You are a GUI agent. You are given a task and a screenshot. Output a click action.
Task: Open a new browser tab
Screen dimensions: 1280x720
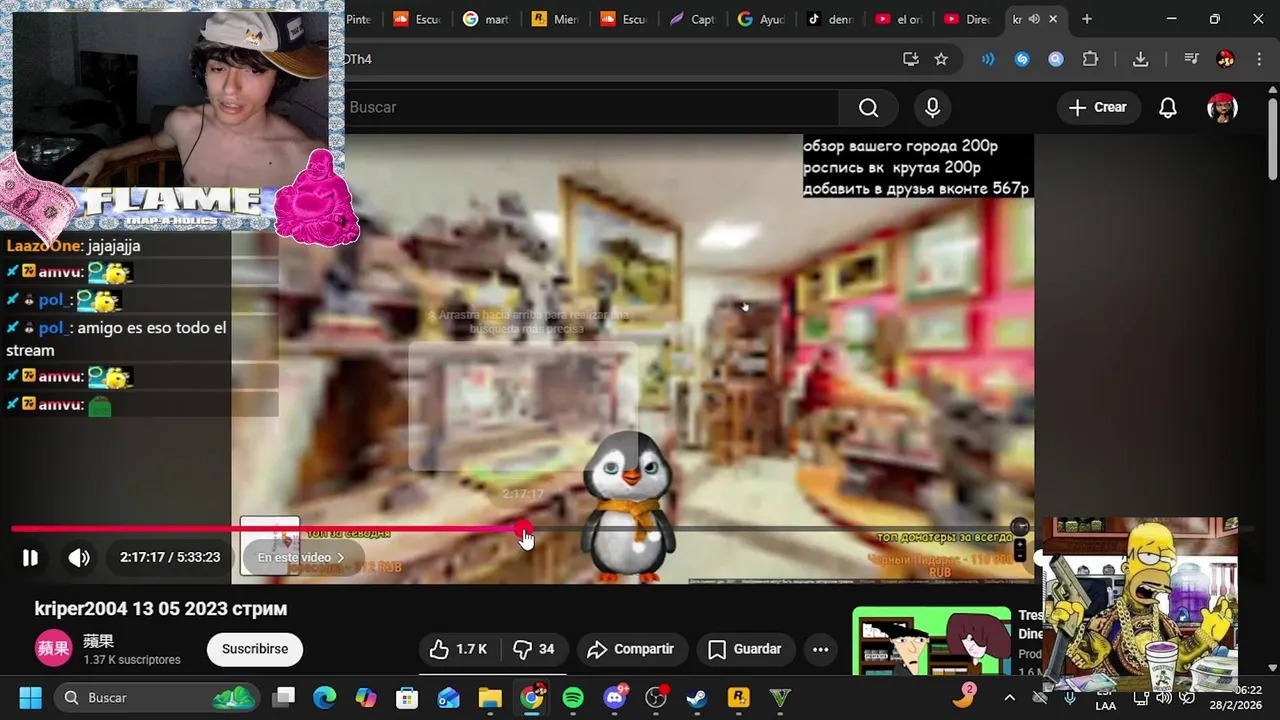pyautogui.click(x=1087, y=19)
